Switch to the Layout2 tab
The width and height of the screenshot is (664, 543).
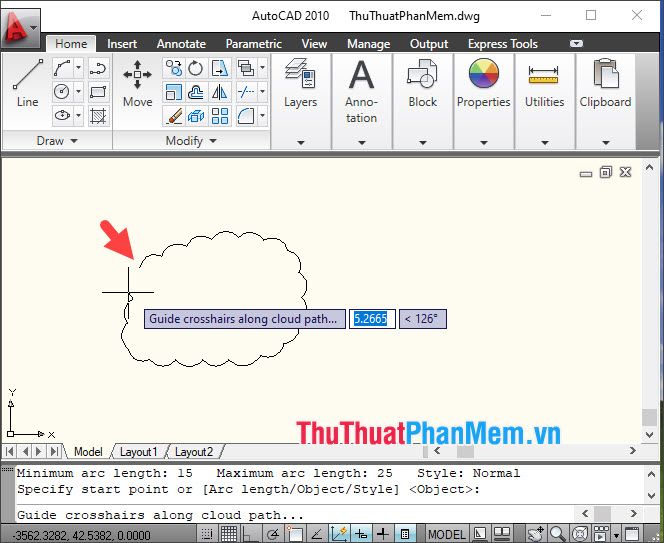(x=194, y=452)
